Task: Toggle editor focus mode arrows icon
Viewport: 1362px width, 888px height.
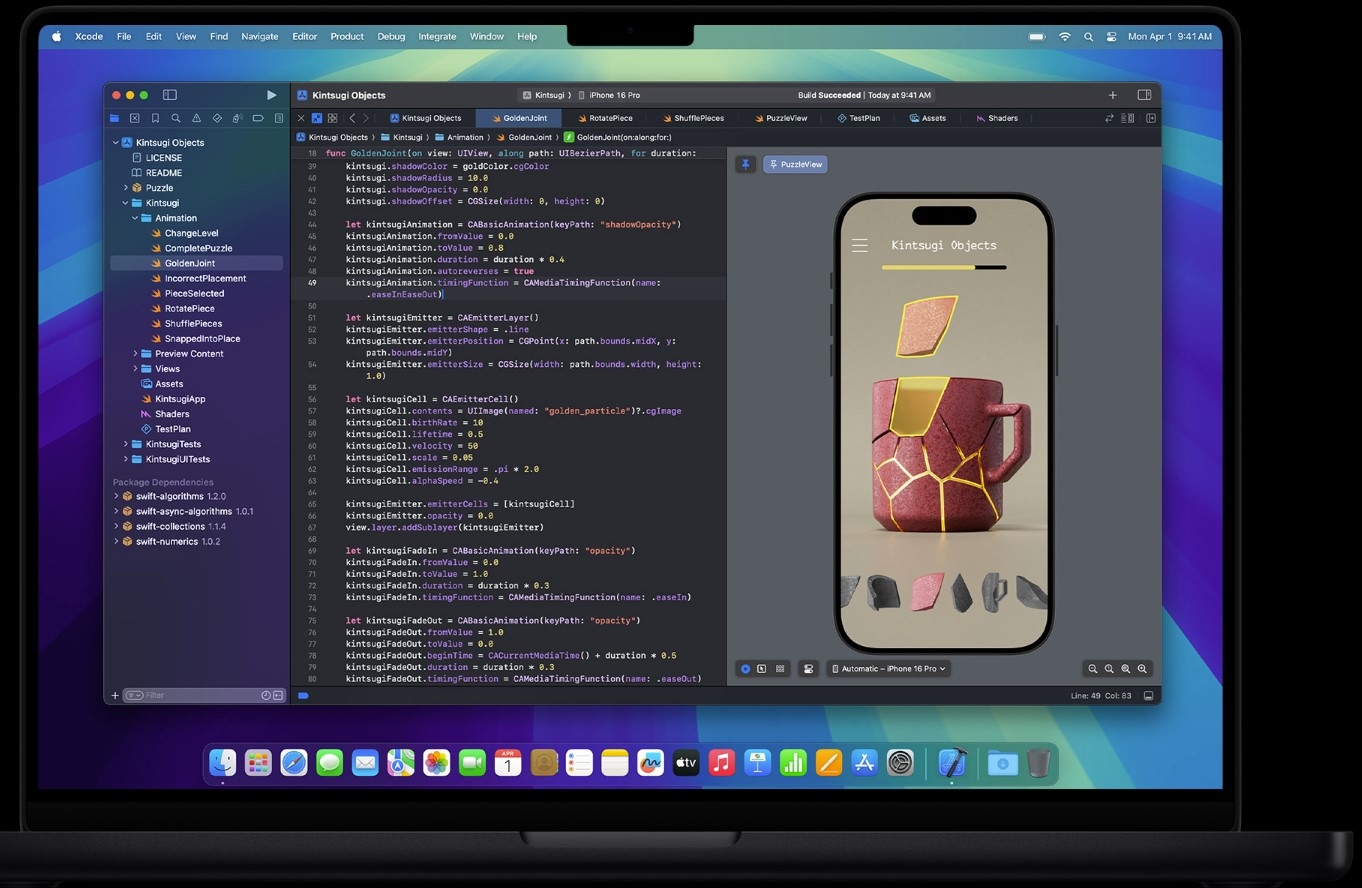Action: [317, 118]
